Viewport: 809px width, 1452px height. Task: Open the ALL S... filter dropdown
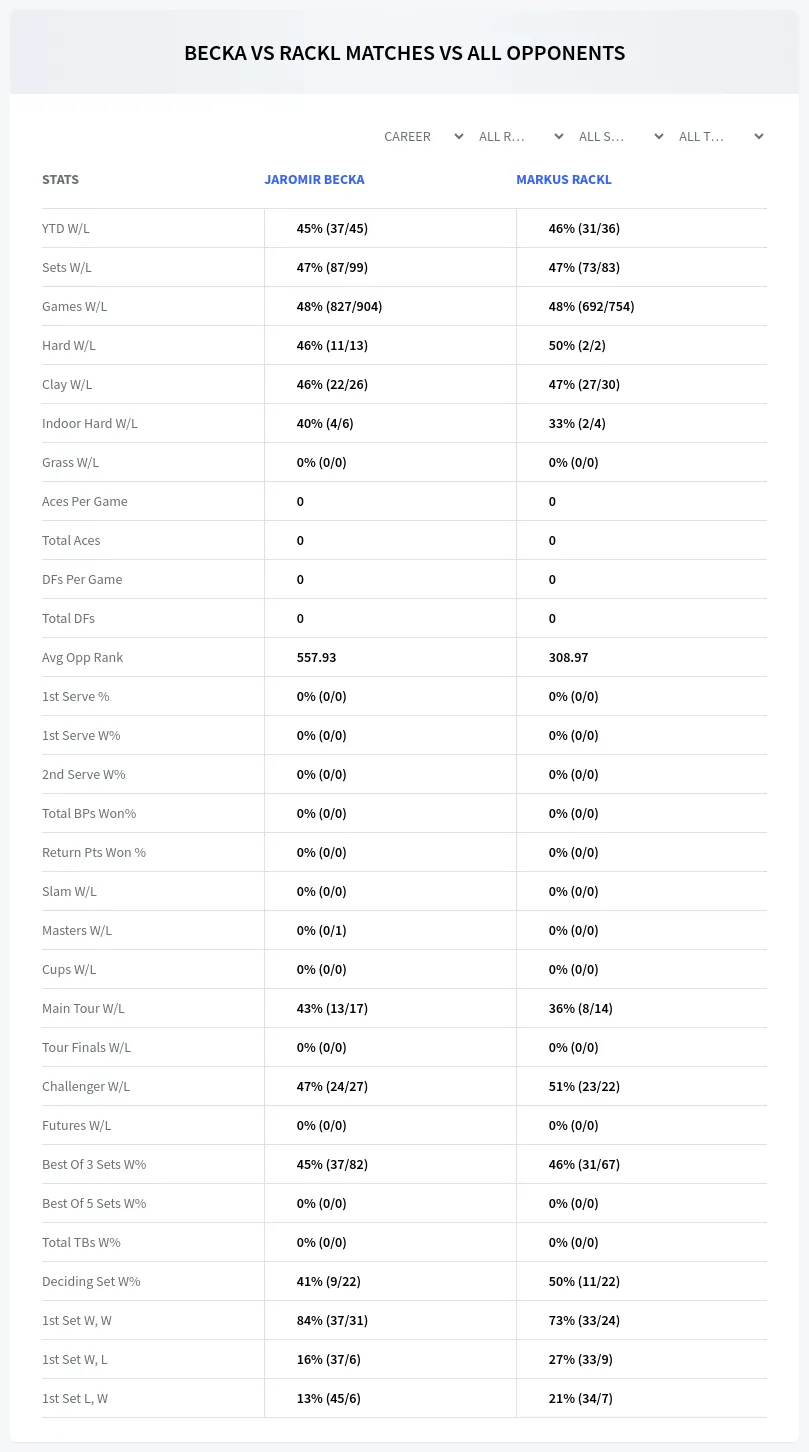pyautogui.click(x=620, y=136)
